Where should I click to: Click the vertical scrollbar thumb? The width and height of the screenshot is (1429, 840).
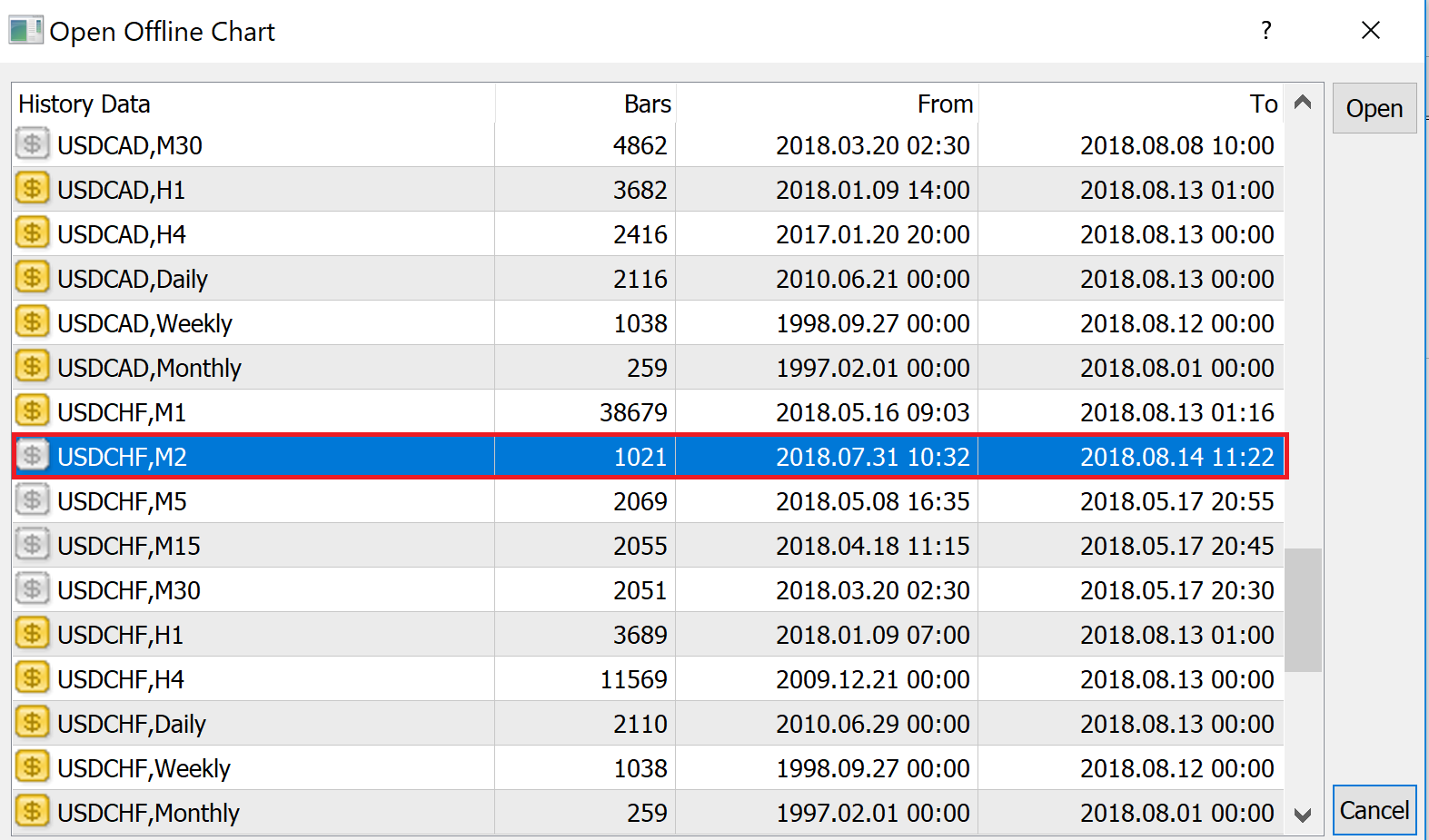(1303, 609)
